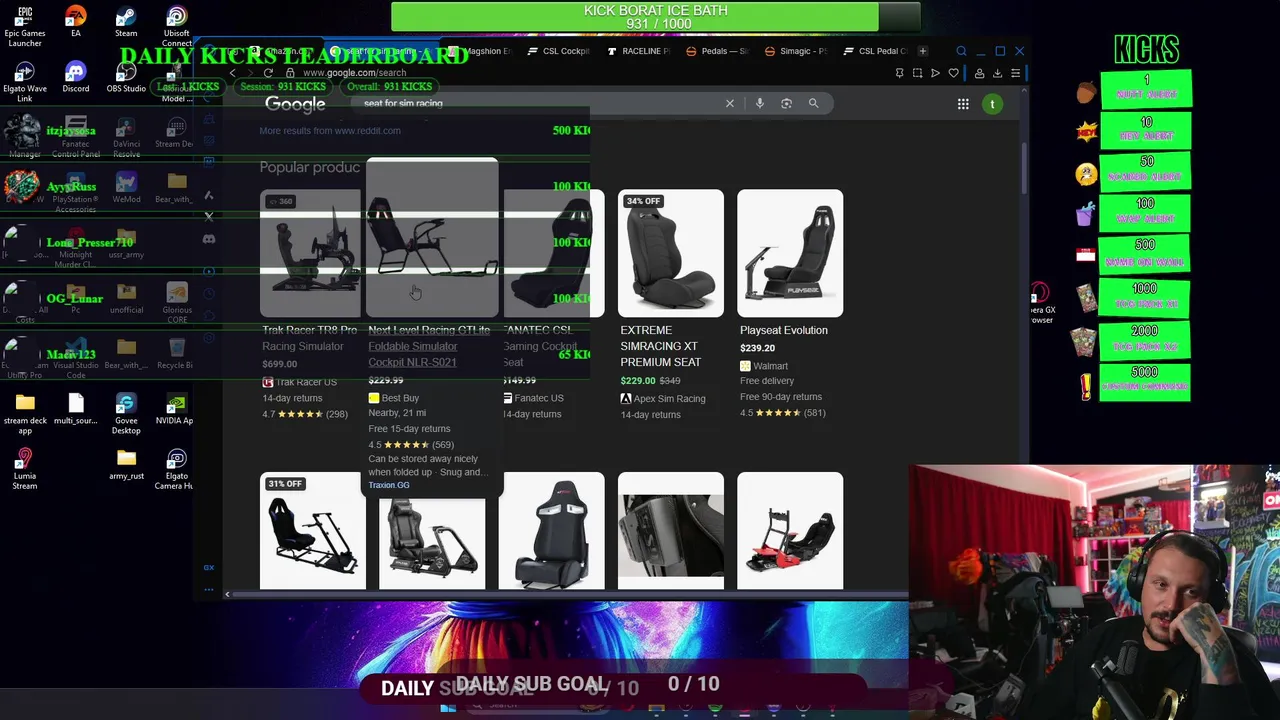Open the Google apps grid

[963, 104]
